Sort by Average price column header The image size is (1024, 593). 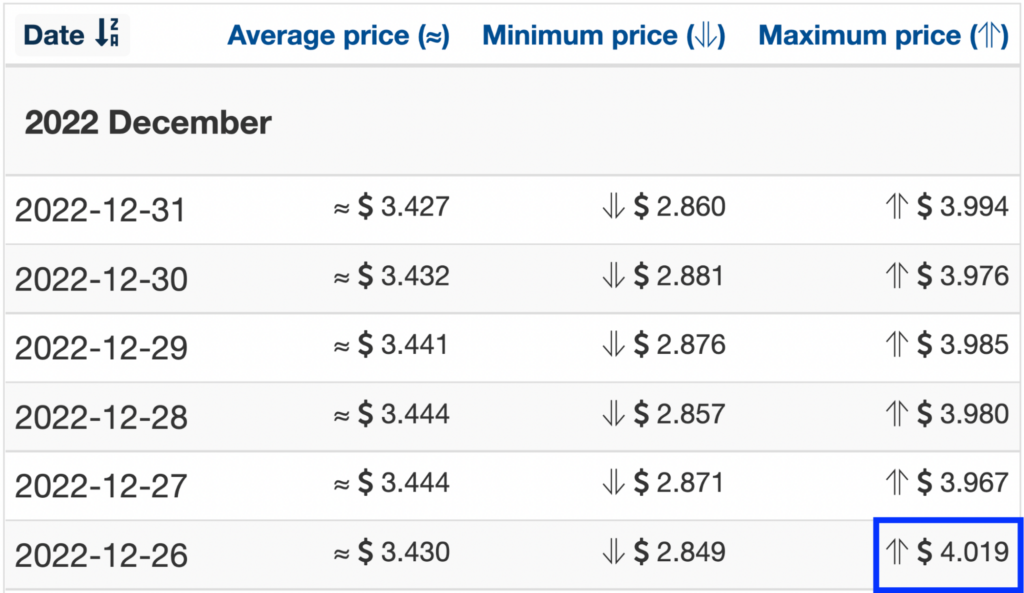click(x=338, y=35)
